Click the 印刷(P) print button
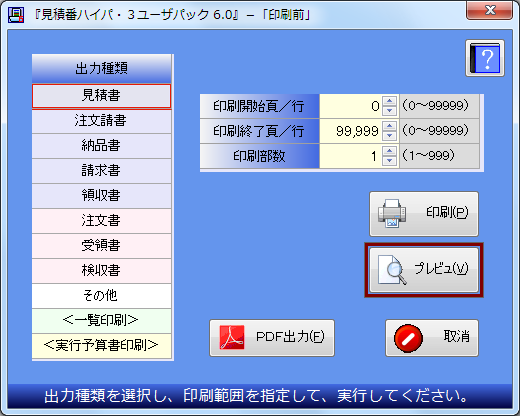The width and height of the screenshot is (520, 416). coord(424,214)
